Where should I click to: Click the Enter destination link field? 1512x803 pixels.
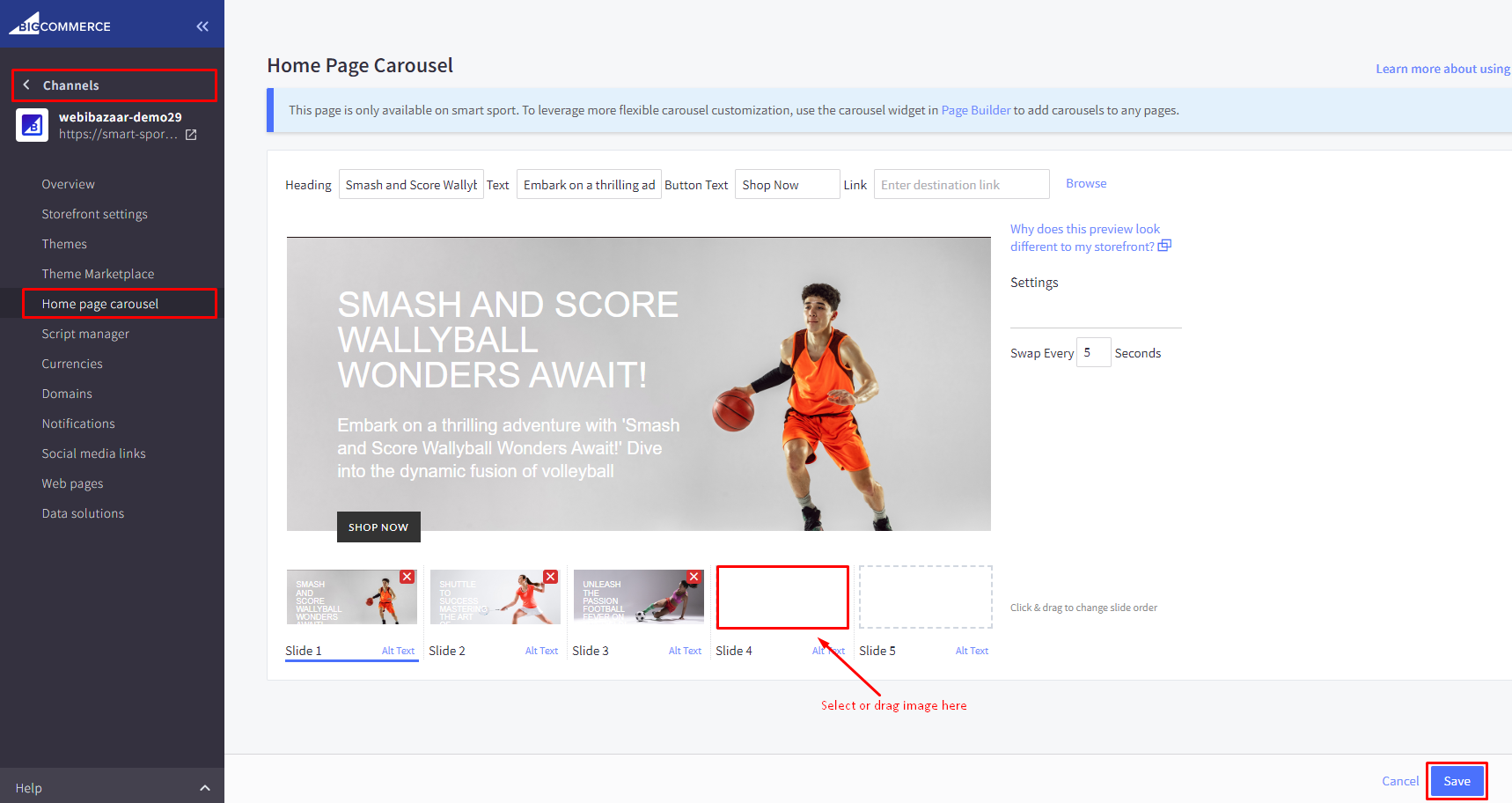point(961,185)
